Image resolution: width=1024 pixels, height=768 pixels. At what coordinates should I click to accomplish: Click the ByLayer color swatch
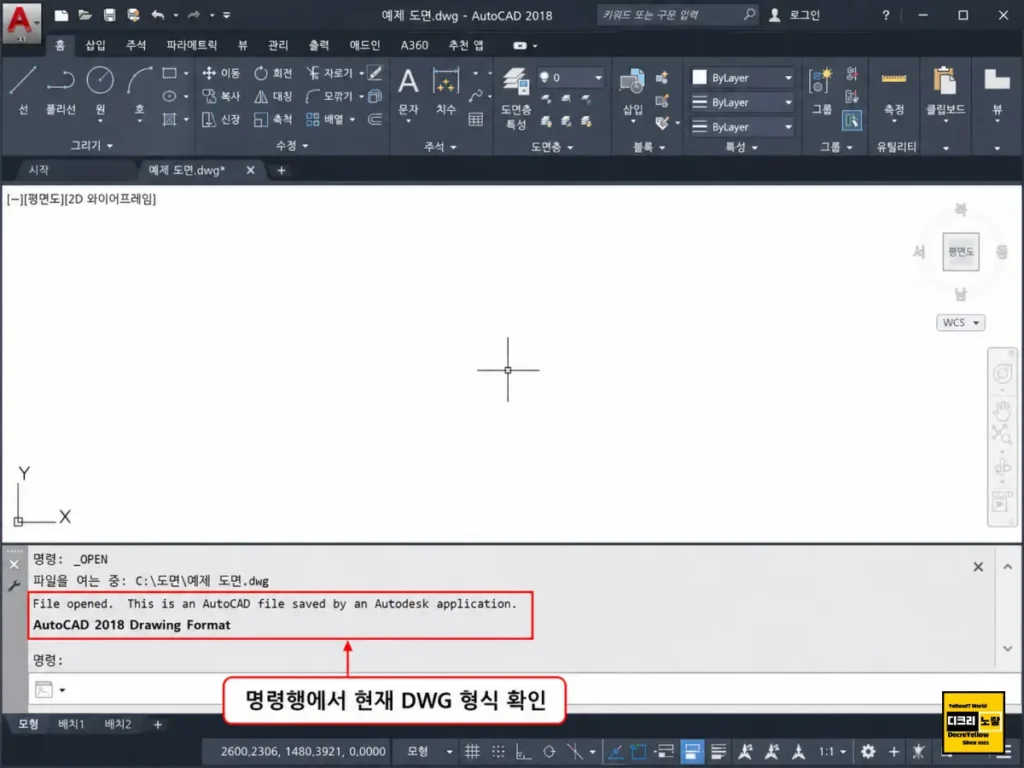click(x=699, y=78)
